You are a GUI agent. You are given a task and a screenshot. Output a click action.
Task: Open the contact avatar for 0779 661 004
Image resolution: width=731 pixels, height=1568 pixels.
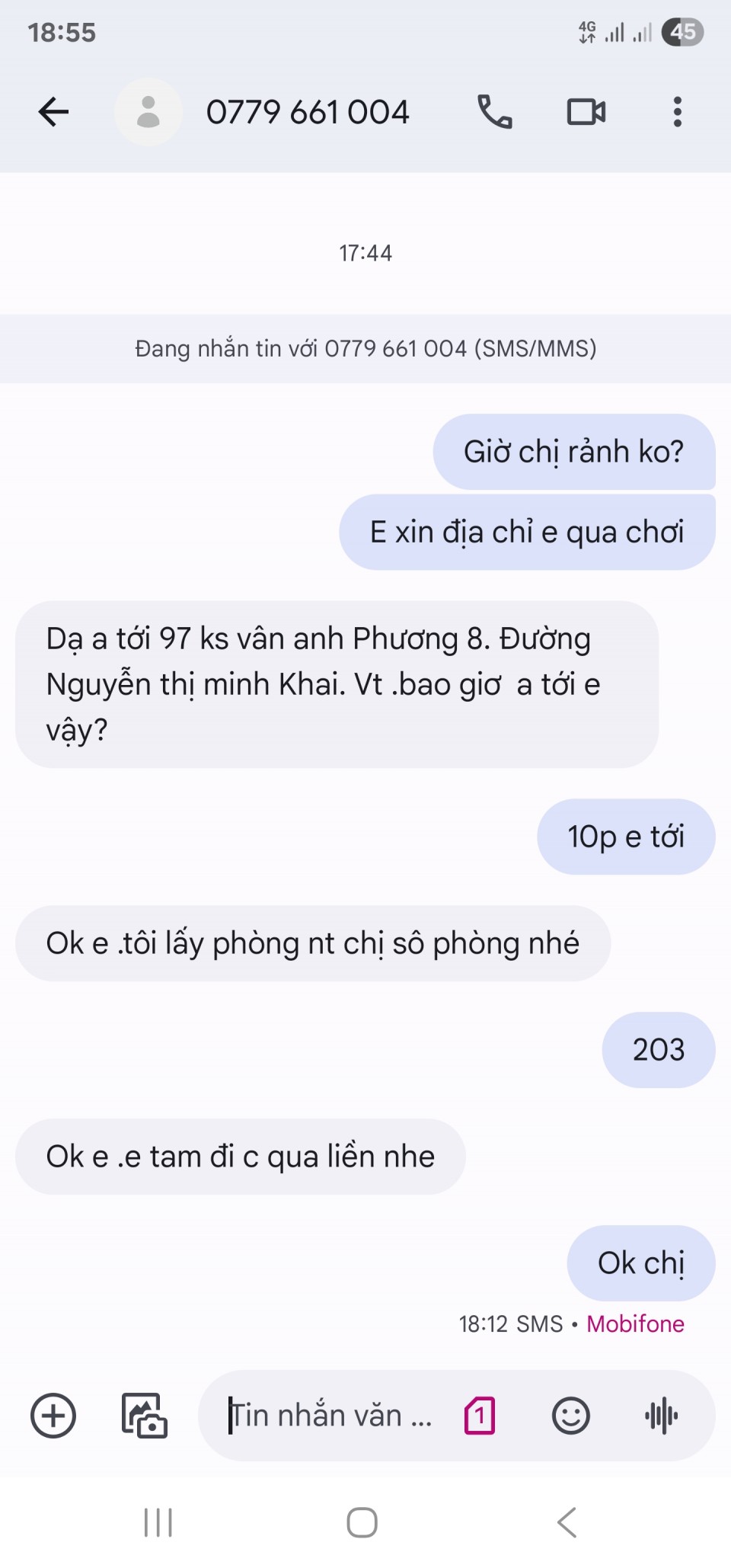pyautogui.click(x=148, y=112)
